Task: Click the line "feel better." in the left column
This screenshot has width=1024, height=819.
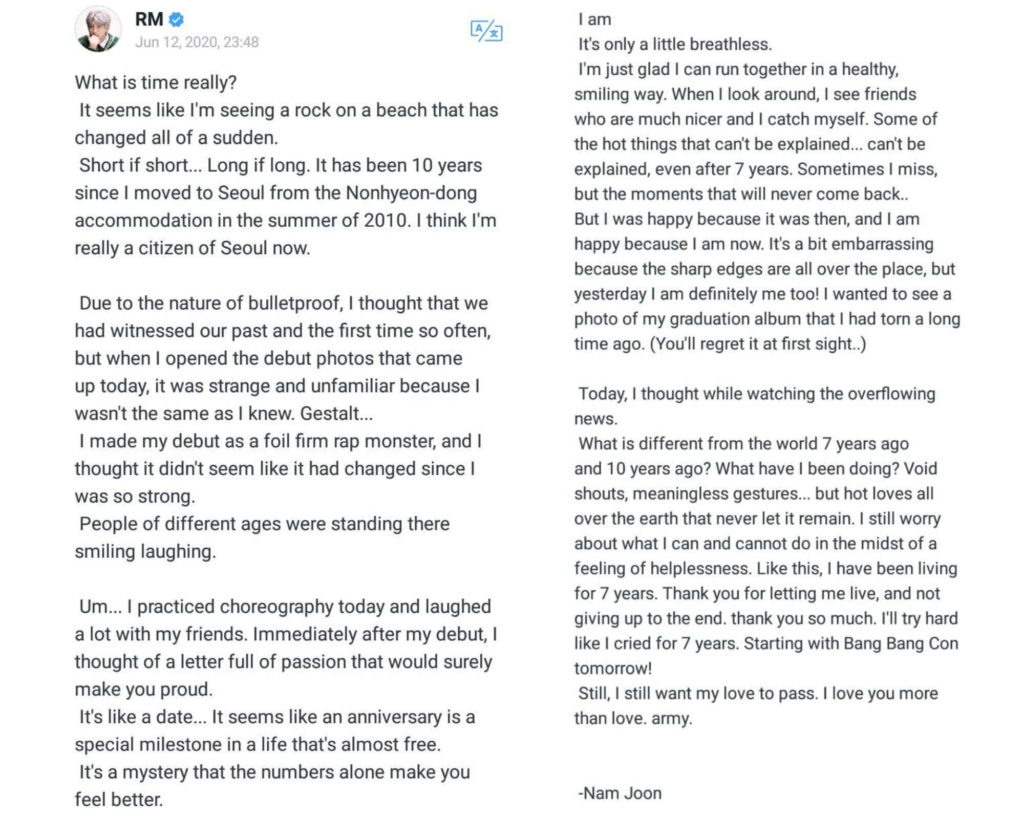Action: (x=118, y=799)
